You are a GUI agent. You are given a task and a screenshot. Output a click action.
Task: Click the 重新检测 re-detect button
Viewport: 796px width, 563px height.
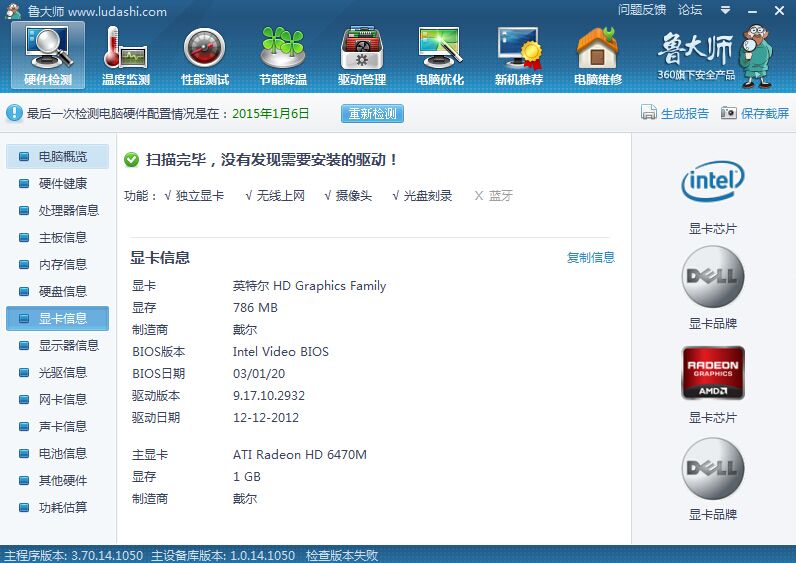(372, 113)
